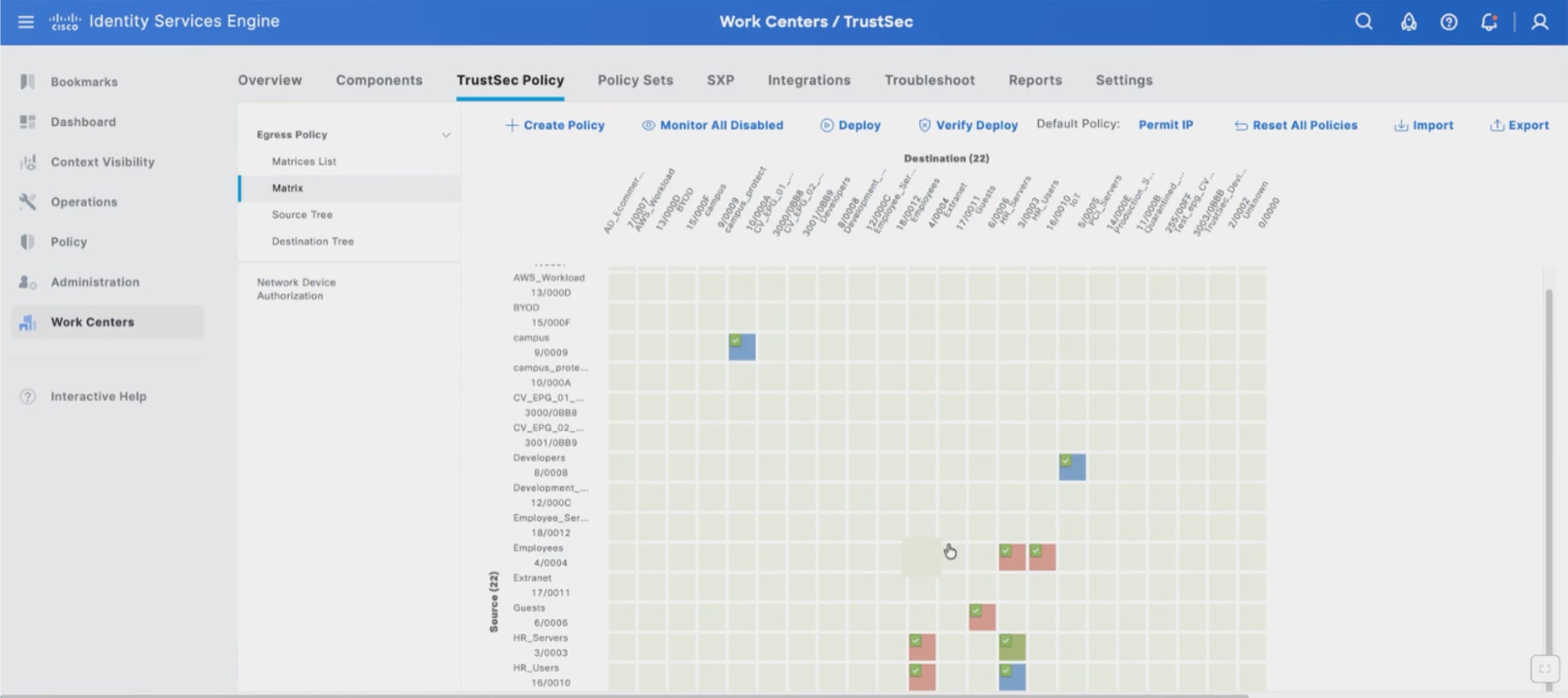Click the Create Policy label
The height and width of the screenshot is (698, 1568).
[x=564, y=125]
